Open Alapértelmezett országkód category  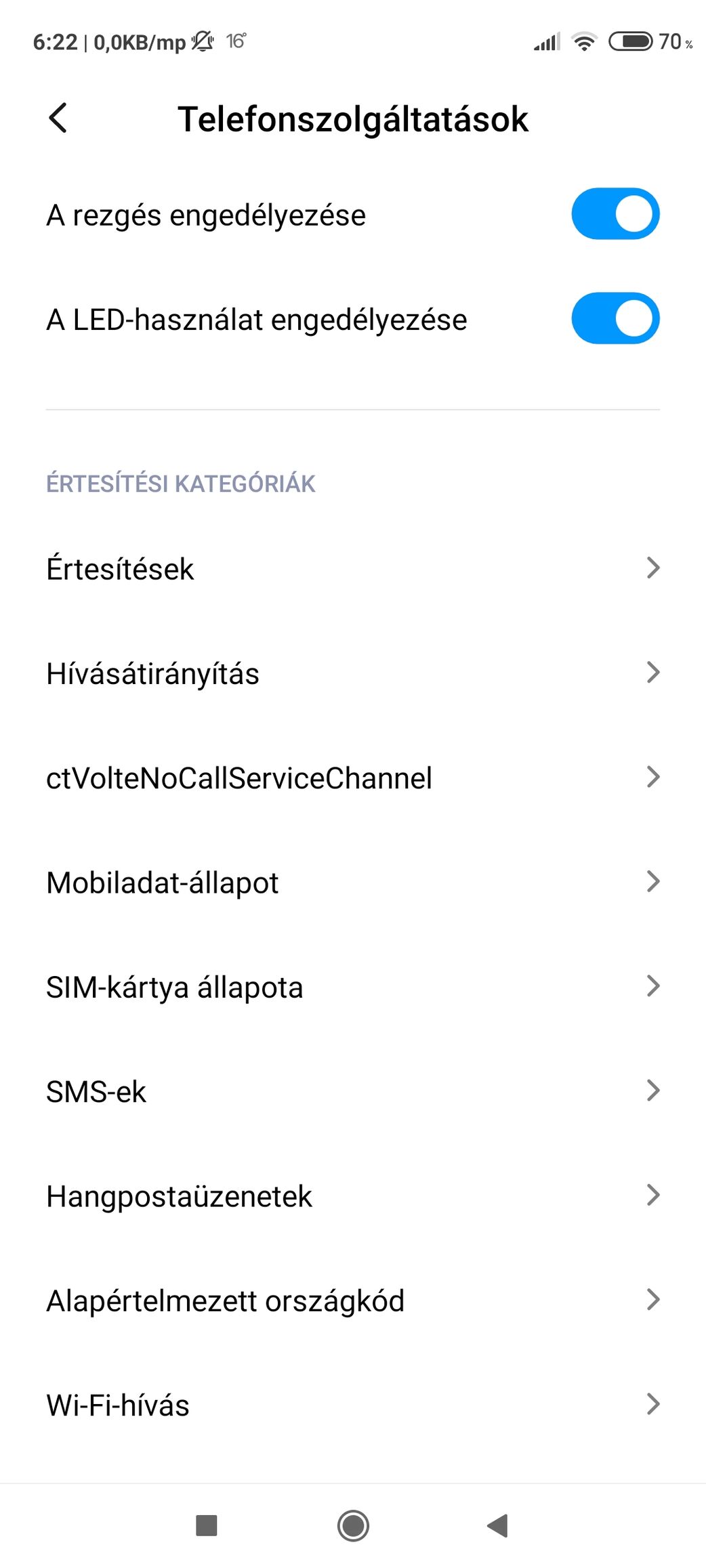(x=353, y=1300)
